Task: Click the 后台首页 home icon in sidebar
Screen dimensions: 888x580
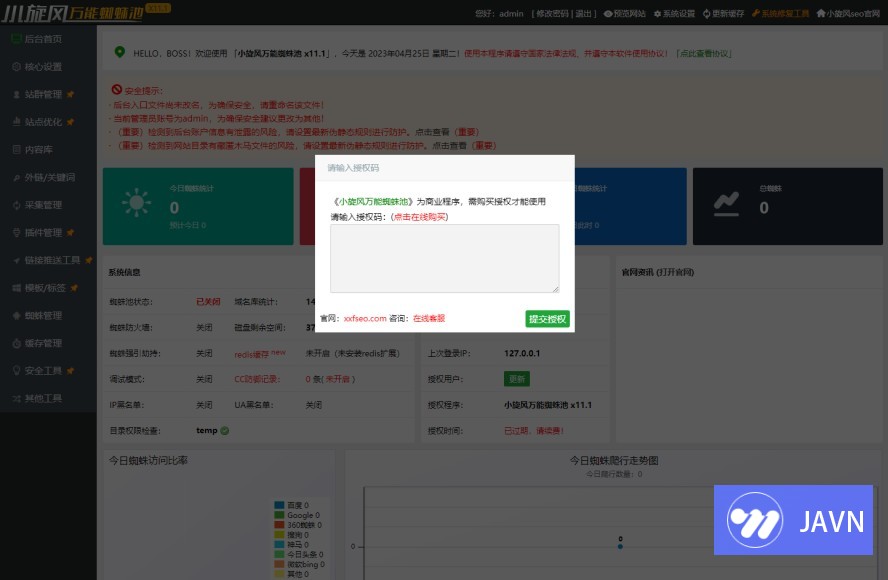Action: tap(16, 39)
